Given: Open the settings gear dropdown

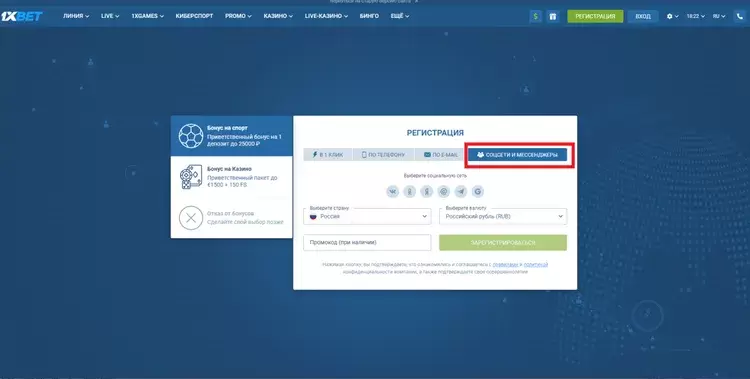Looking at the screenshot, I should point(673,16).
